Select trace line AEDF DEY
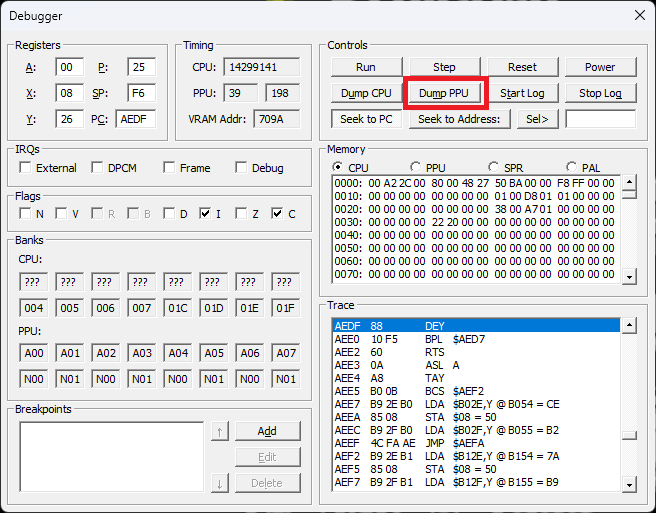656x513 pixels. pos(476,326)
